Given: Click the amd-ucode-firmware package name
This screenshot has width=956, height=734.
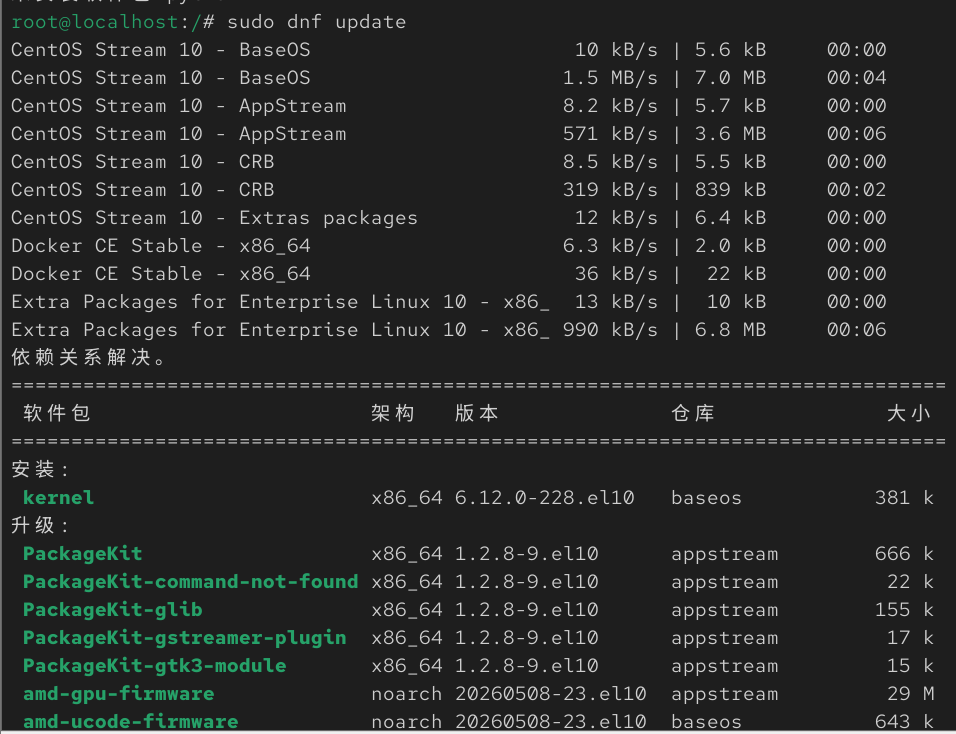Looking at the screenshot, I should pyautogui.click(x=130, y=722).
